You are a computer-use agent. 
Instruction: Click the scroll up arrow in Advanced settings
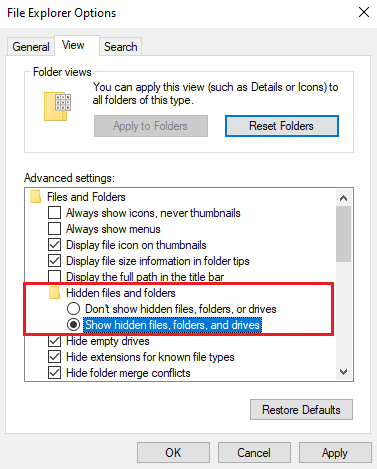click(343, 198)
